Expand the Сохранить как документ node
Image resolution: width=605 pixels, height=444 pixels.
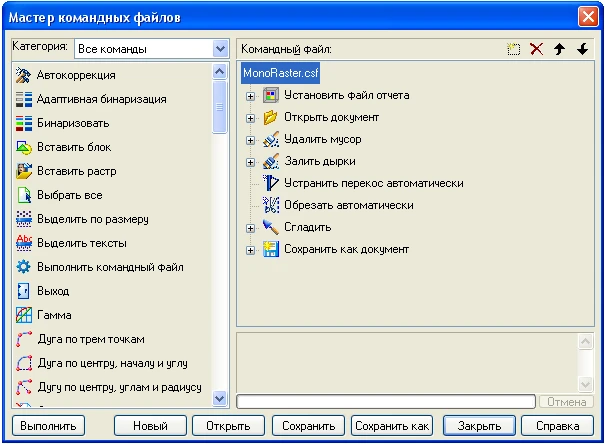(x=250, y=249)
